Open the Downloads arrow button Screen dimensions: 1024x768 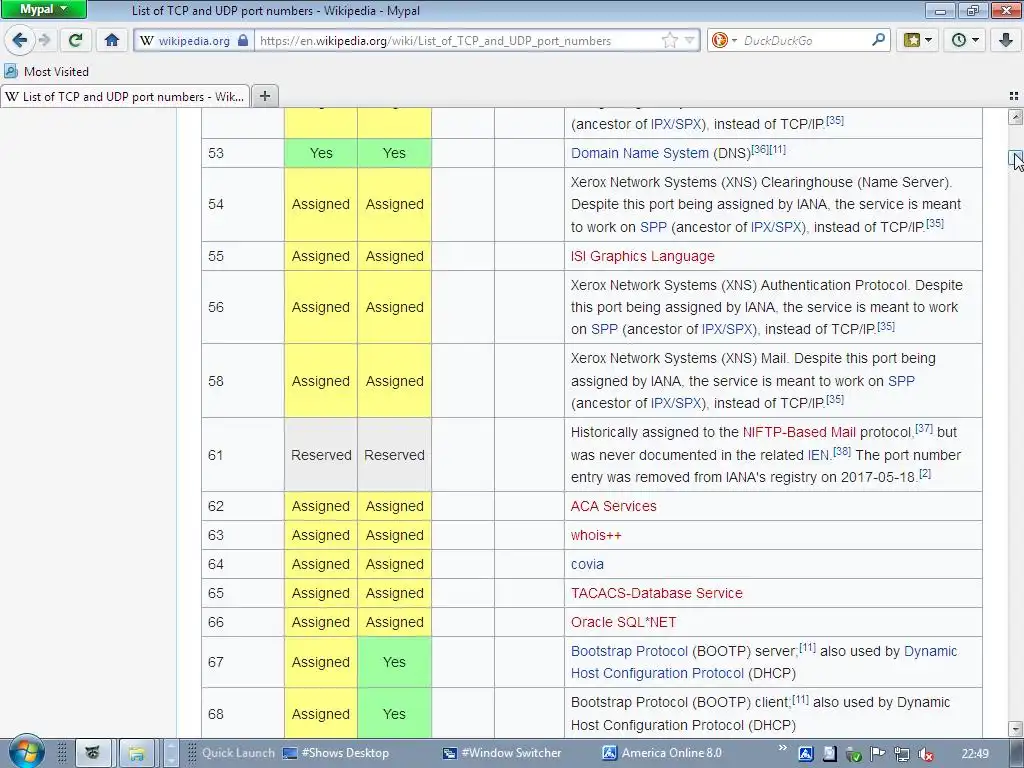[x=1006, y=40]
